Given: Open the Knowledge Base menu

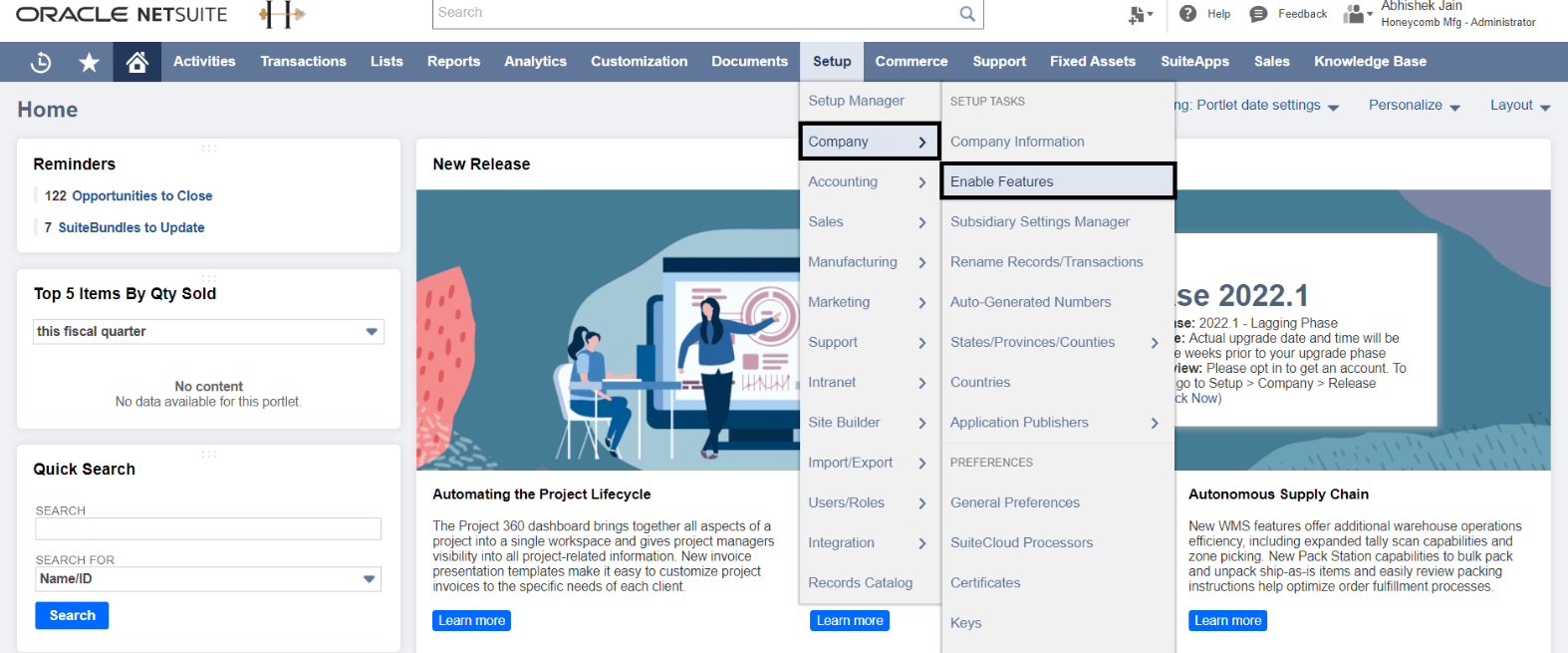Looking at the screenshot, I should click(x=1370, y=62).
